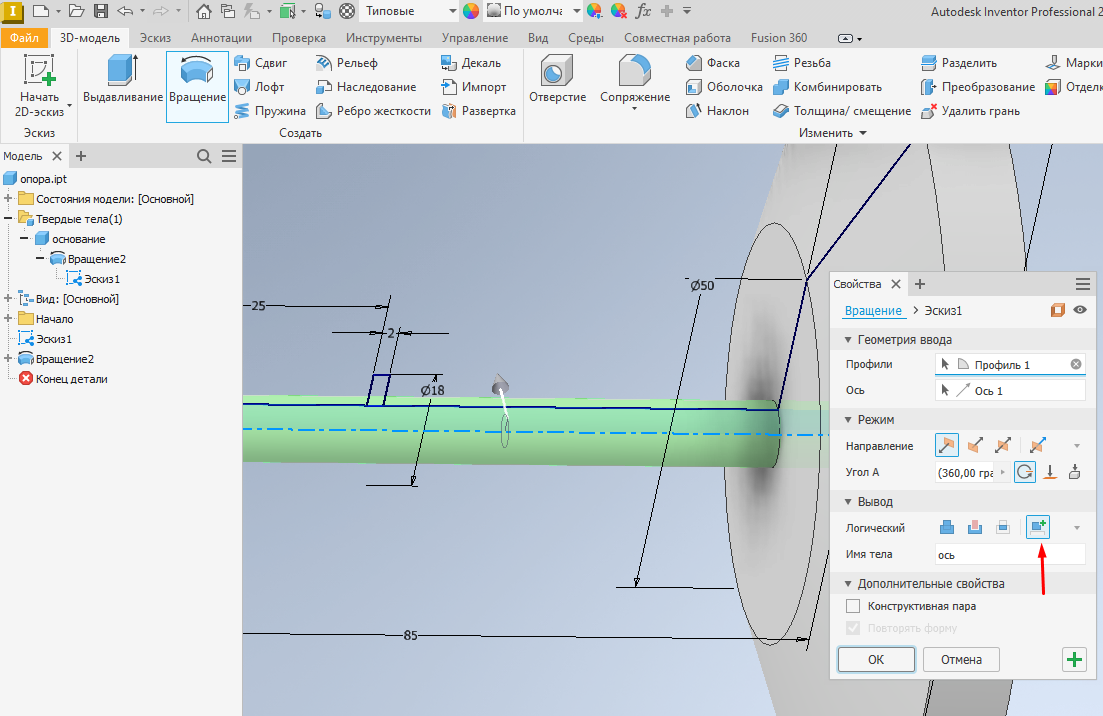Screen dimensions: 1103x716
Task: Set symmetric direction in Направление row
Action: click(1003, 445)
